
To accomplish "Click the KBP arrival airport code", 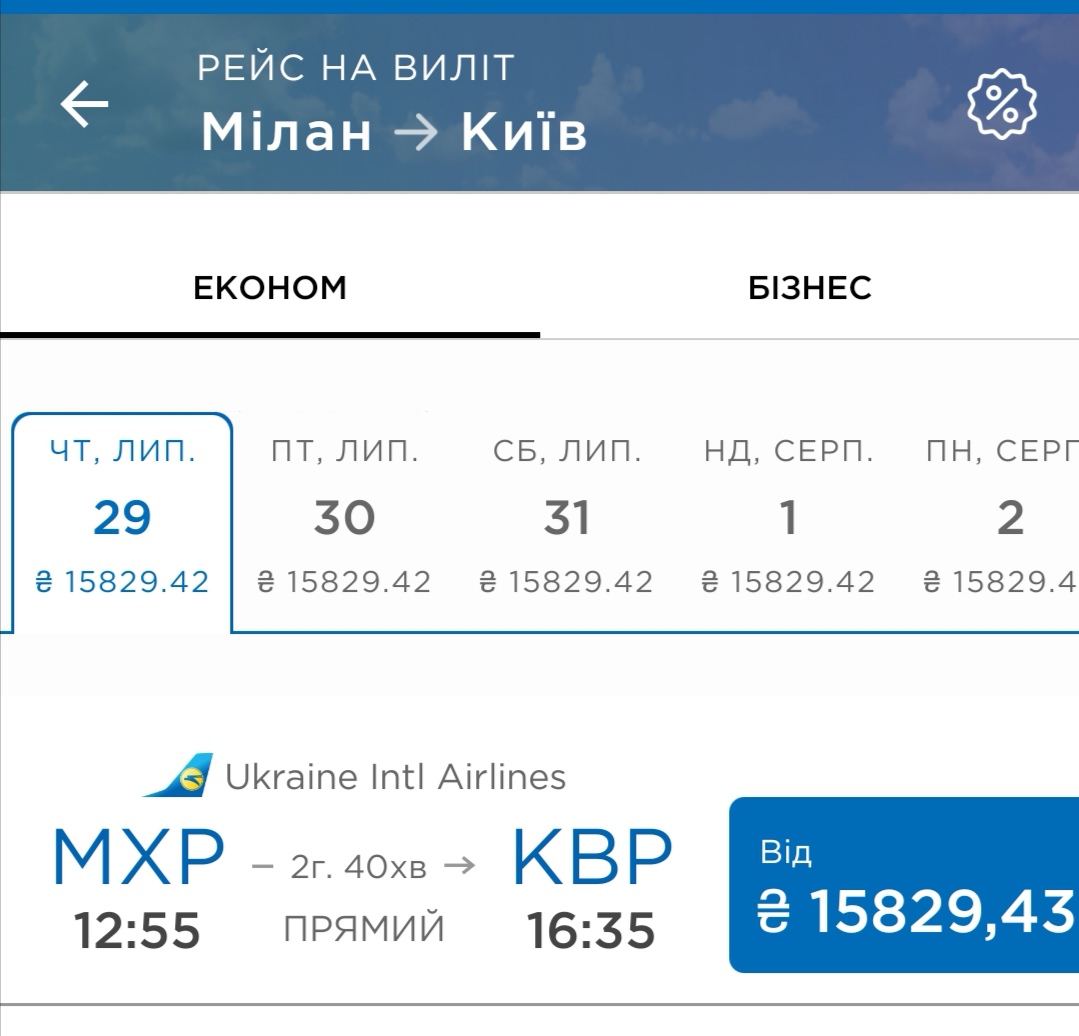I will [x=592, y=860].
